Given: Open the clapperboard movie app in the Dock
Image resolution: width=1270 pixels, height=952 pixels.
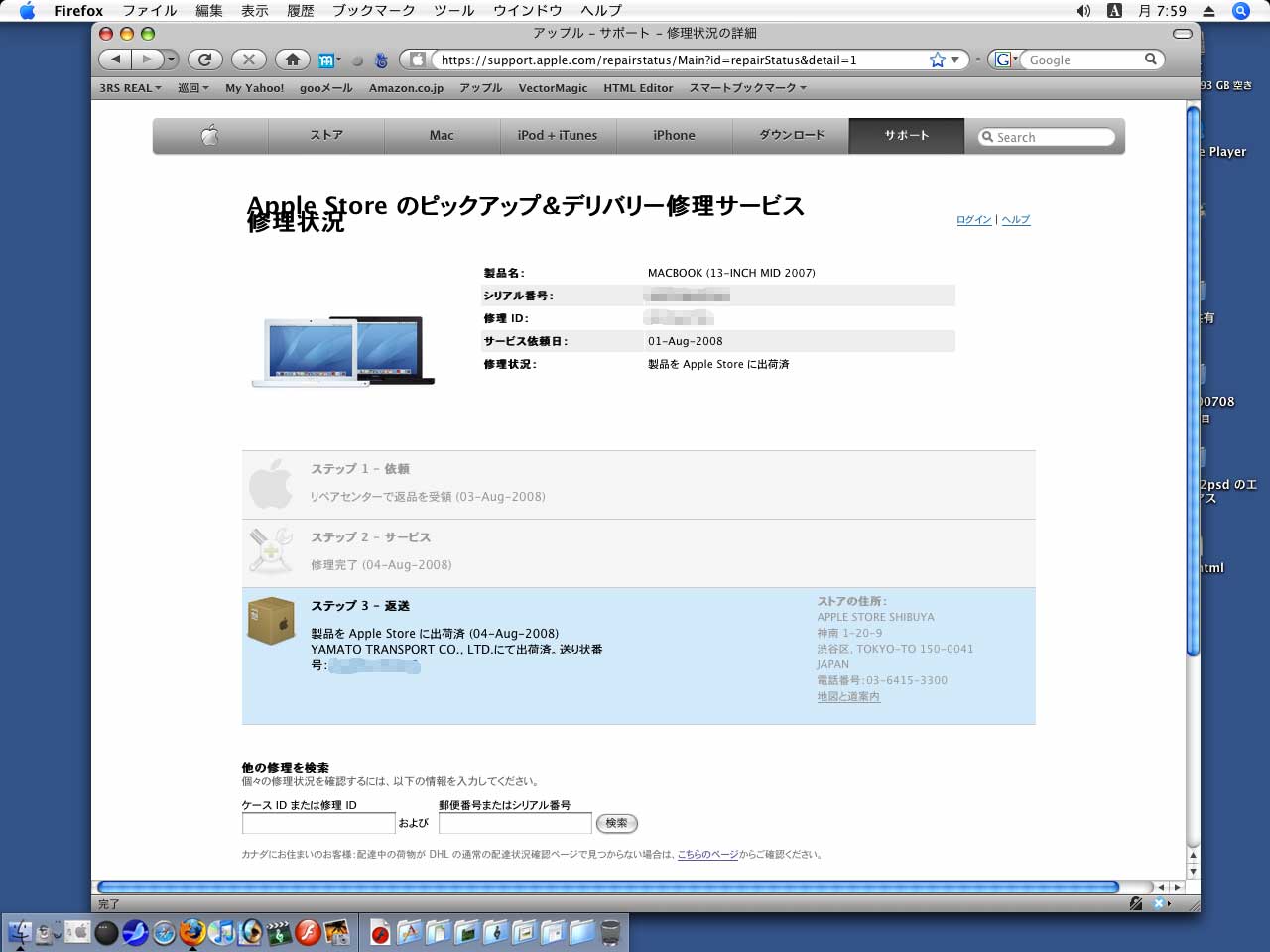Looking at the screenshot, I should [x=280, y=932].
